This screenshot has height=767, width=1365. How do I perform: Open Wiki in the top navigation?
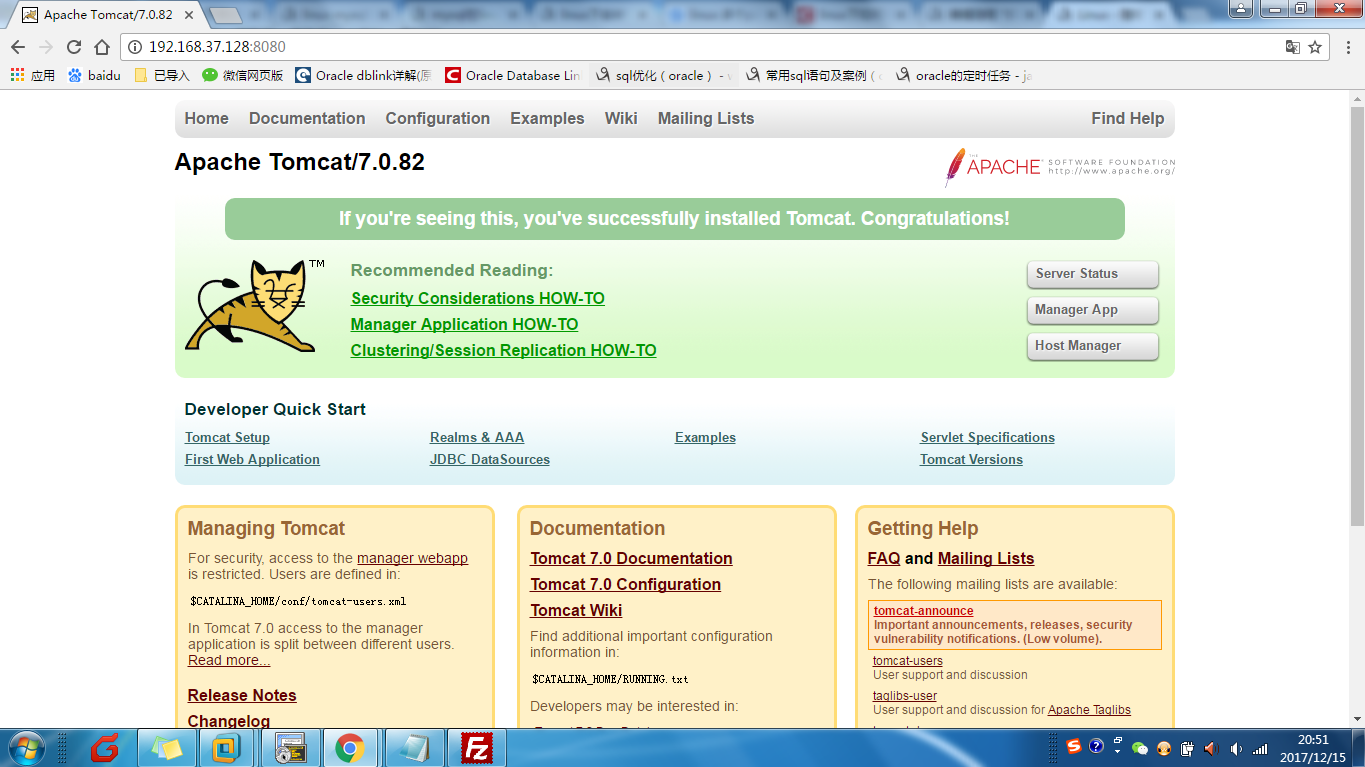(x=621, y=118)
